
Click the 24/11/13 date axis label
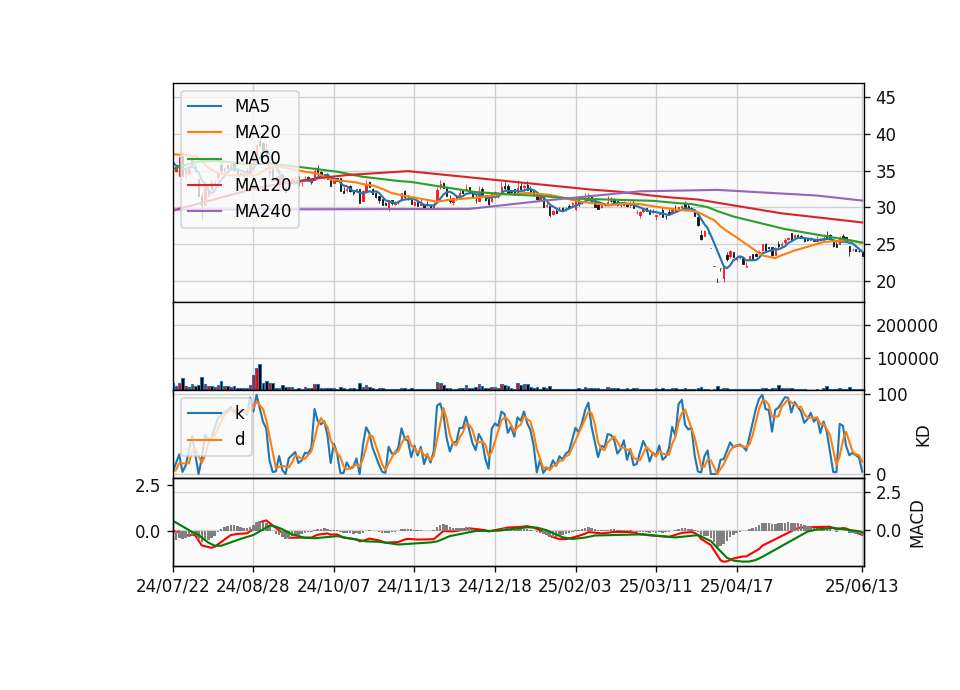coord(414,586)
